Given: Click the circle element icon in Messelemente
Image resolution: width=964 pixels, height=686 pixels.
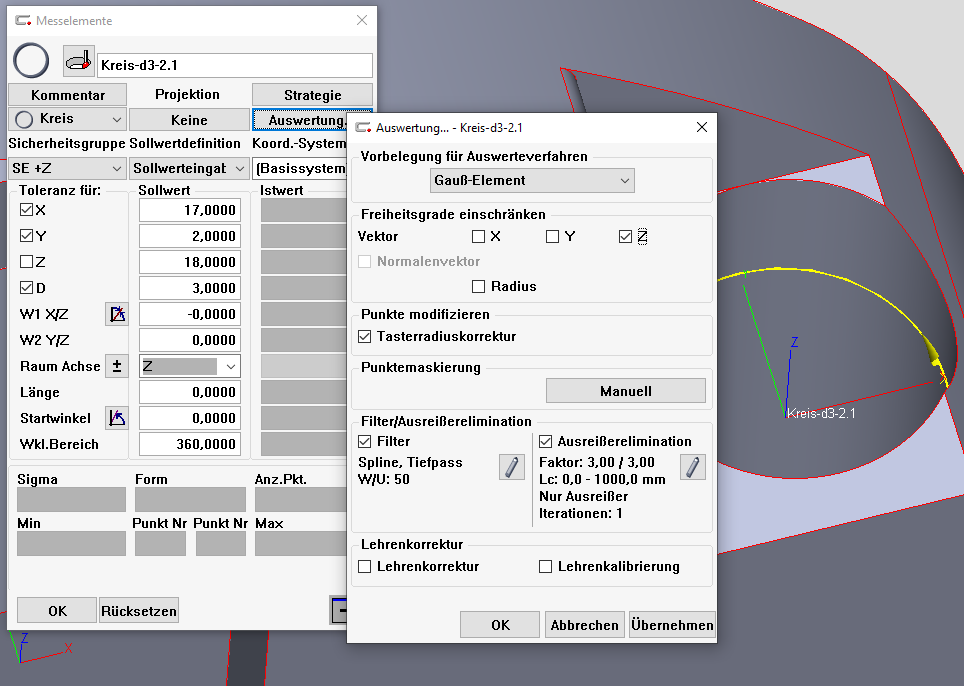Looking at the screenshot, I should (x=31, y=62).
